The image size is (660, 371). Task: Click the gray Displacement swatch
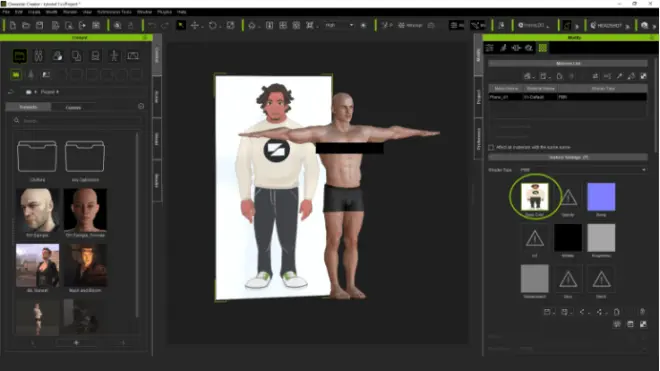(x=535, y=279)
